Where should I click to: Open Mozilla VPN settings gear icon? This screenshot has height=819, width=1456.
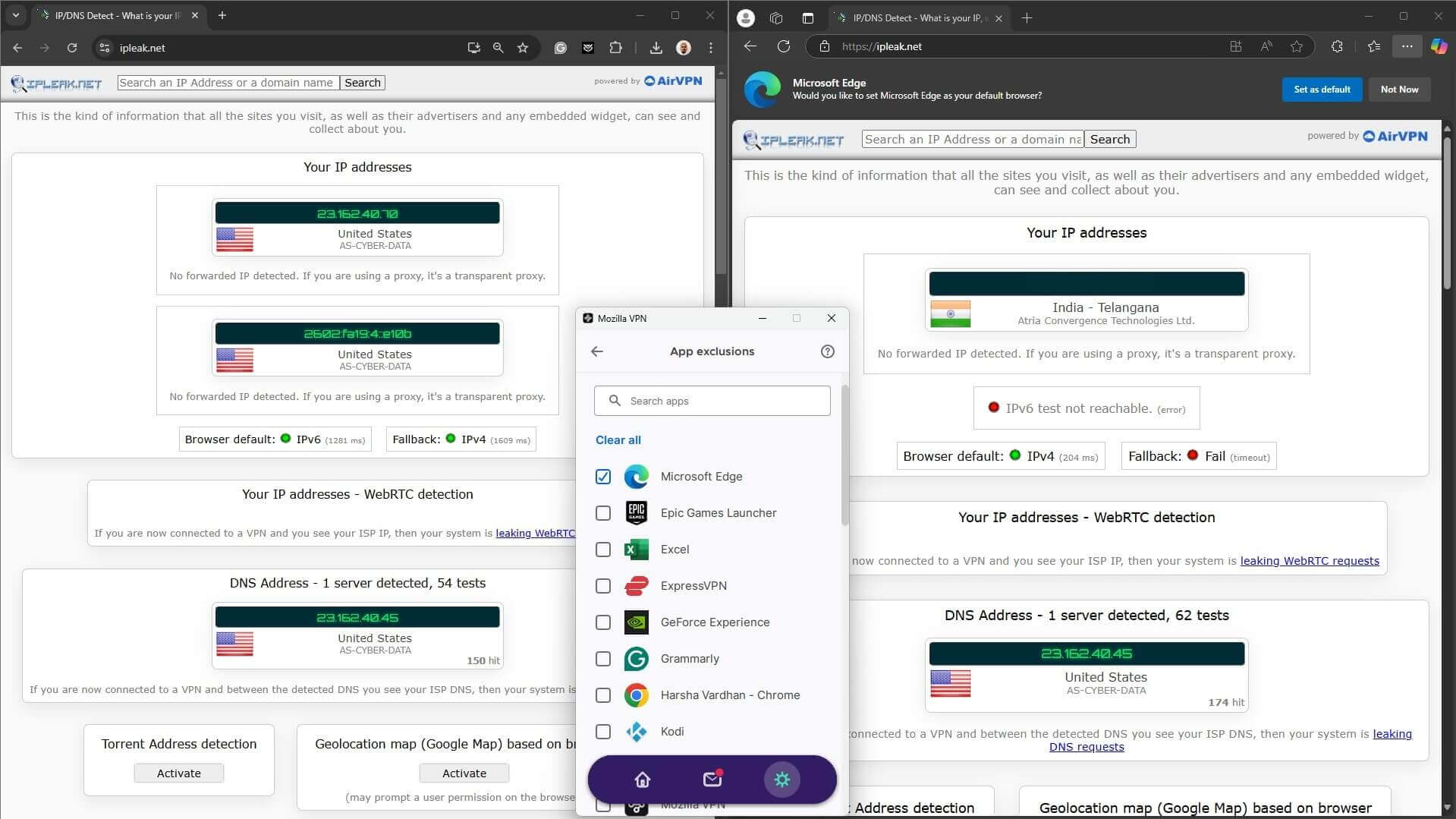[x=781, y=780]
